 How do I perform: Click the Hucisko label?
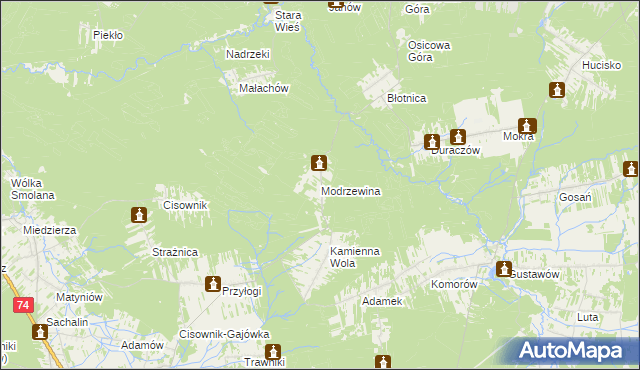602,65
